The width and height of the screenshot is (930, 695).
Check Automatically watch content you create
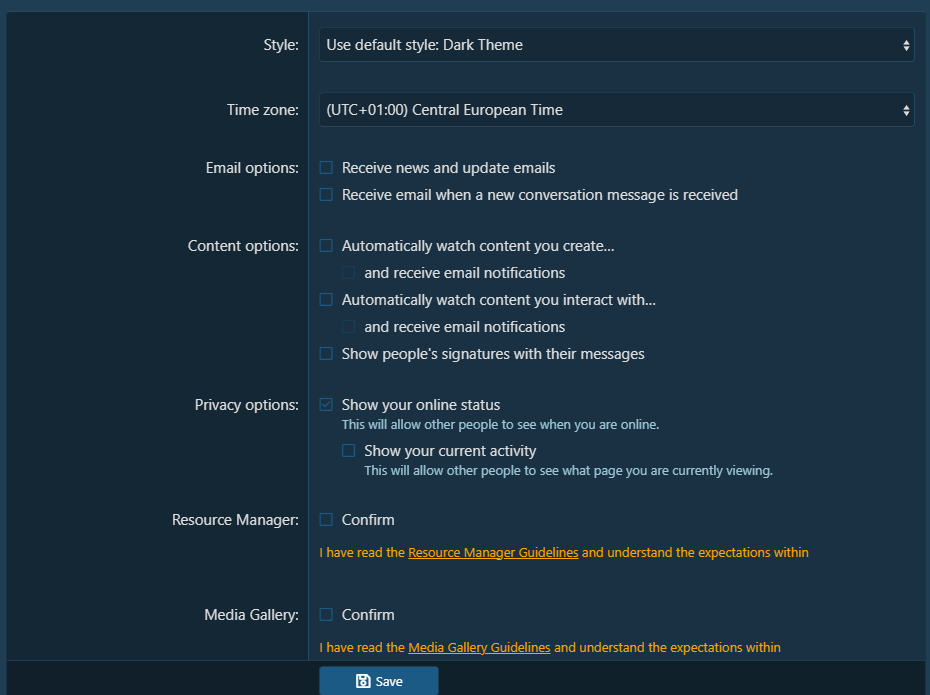click(x=326, y=246)
